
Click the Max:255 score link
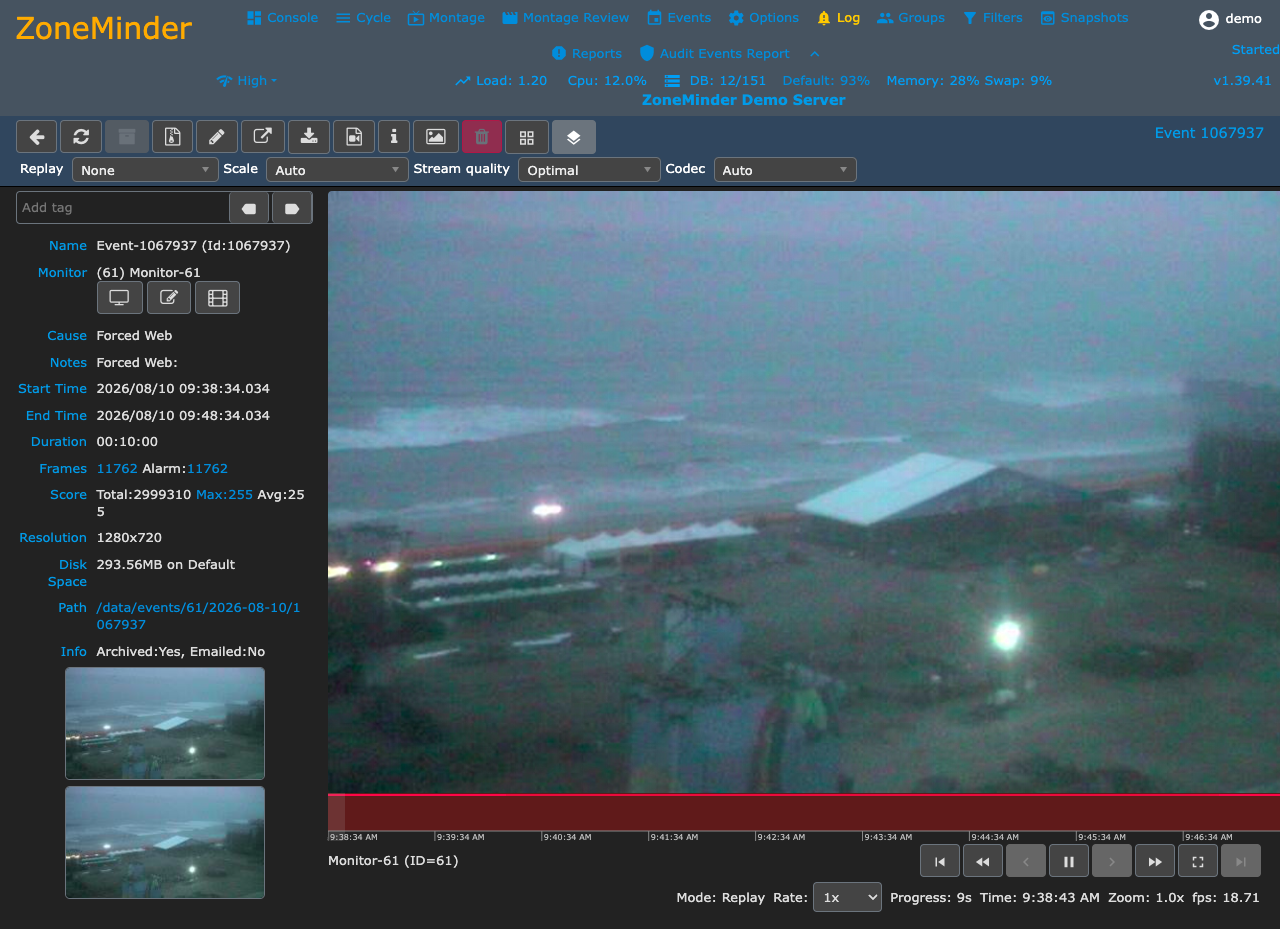pos(224,494)
